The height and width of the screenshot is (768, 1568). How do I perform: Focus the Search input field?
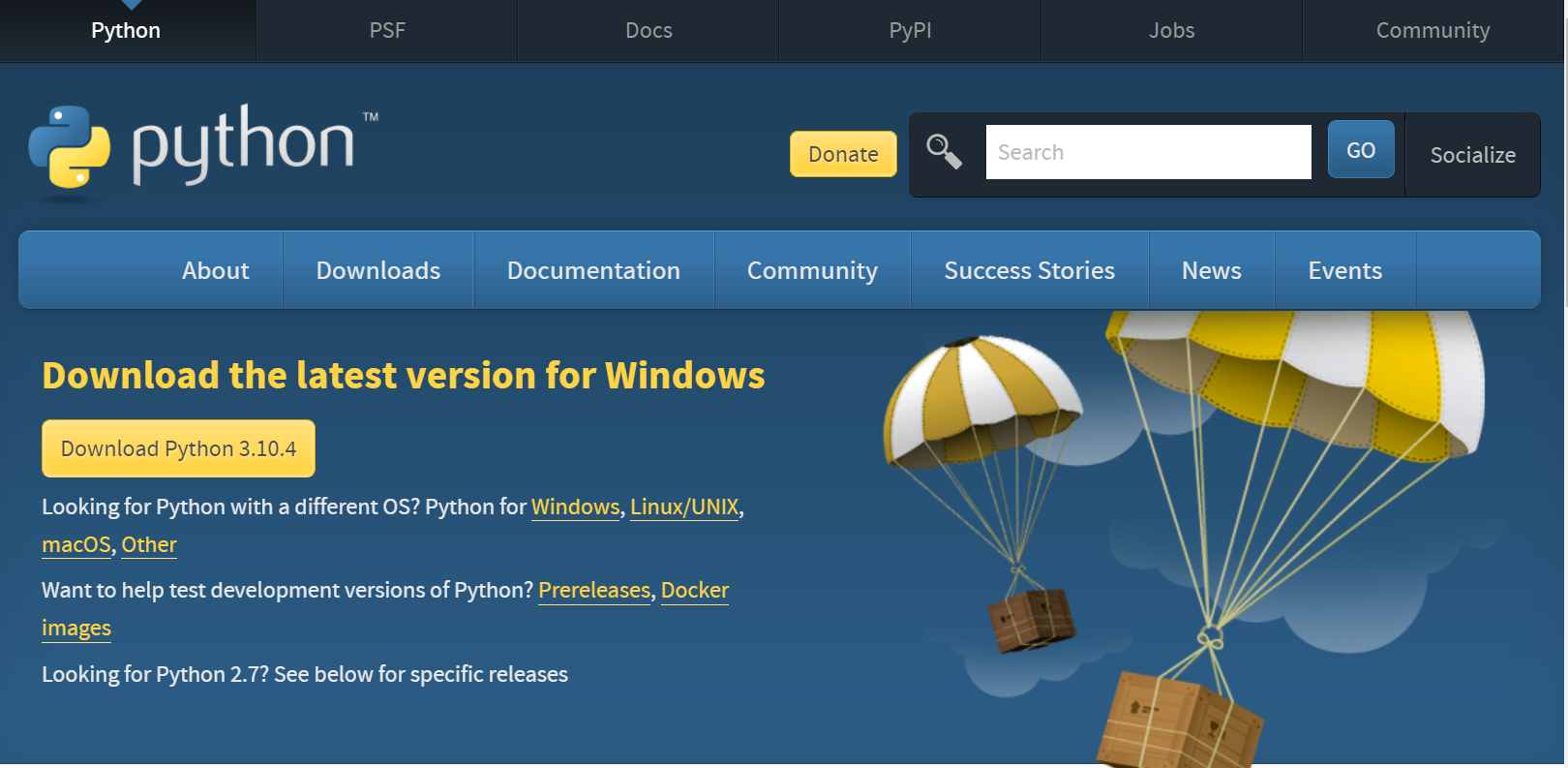(x=1148, y=152)
